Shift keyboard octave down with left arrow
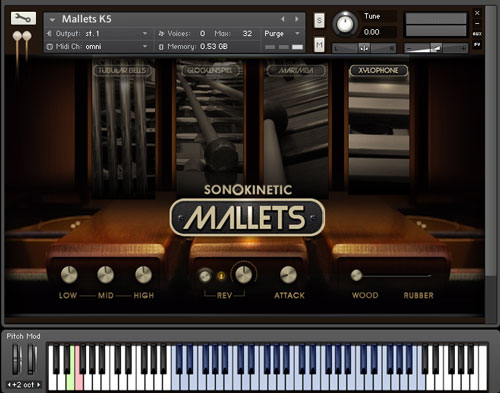This screenshot has width=500, height=393. tap(9, 385)
